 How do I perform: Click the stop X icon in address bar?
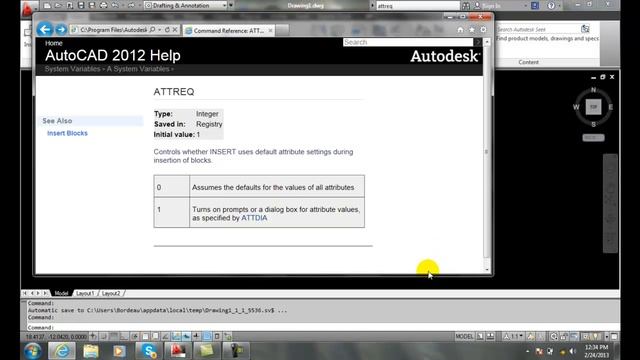(x=175, y=29)
